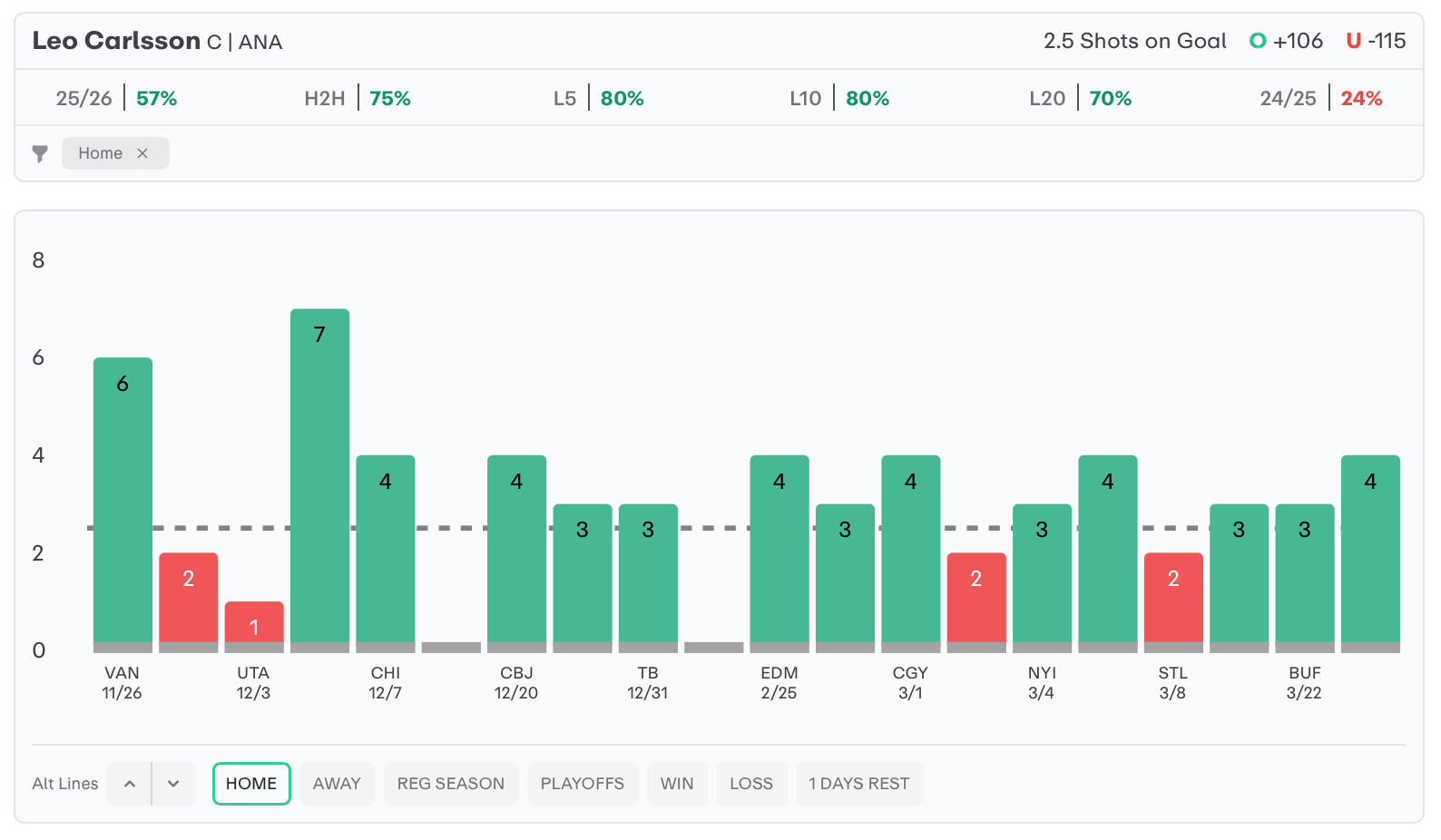
Task: Click the VAN 11/26 bar showing 6
Action: [x=123, y=499]
